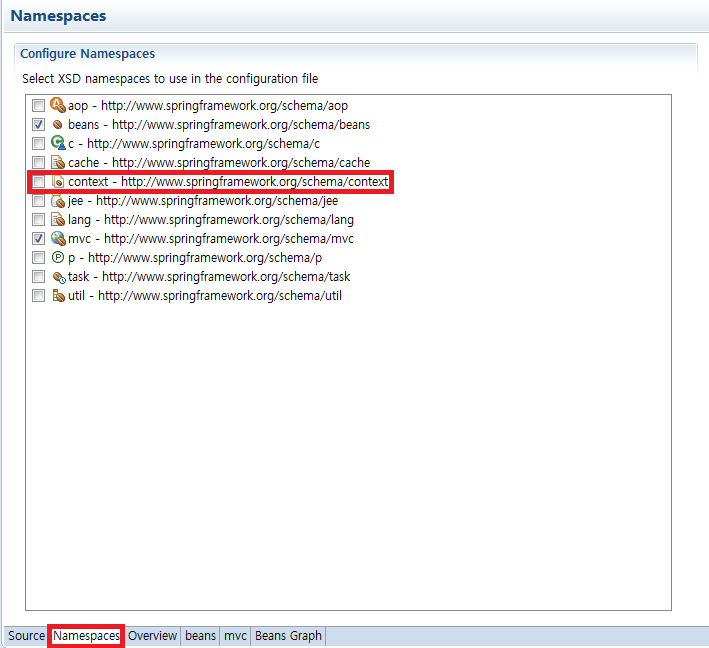This screenshot has height=648, width=709.
Task: Select the schema/p namespace row
Action: [x=195, y=258]
